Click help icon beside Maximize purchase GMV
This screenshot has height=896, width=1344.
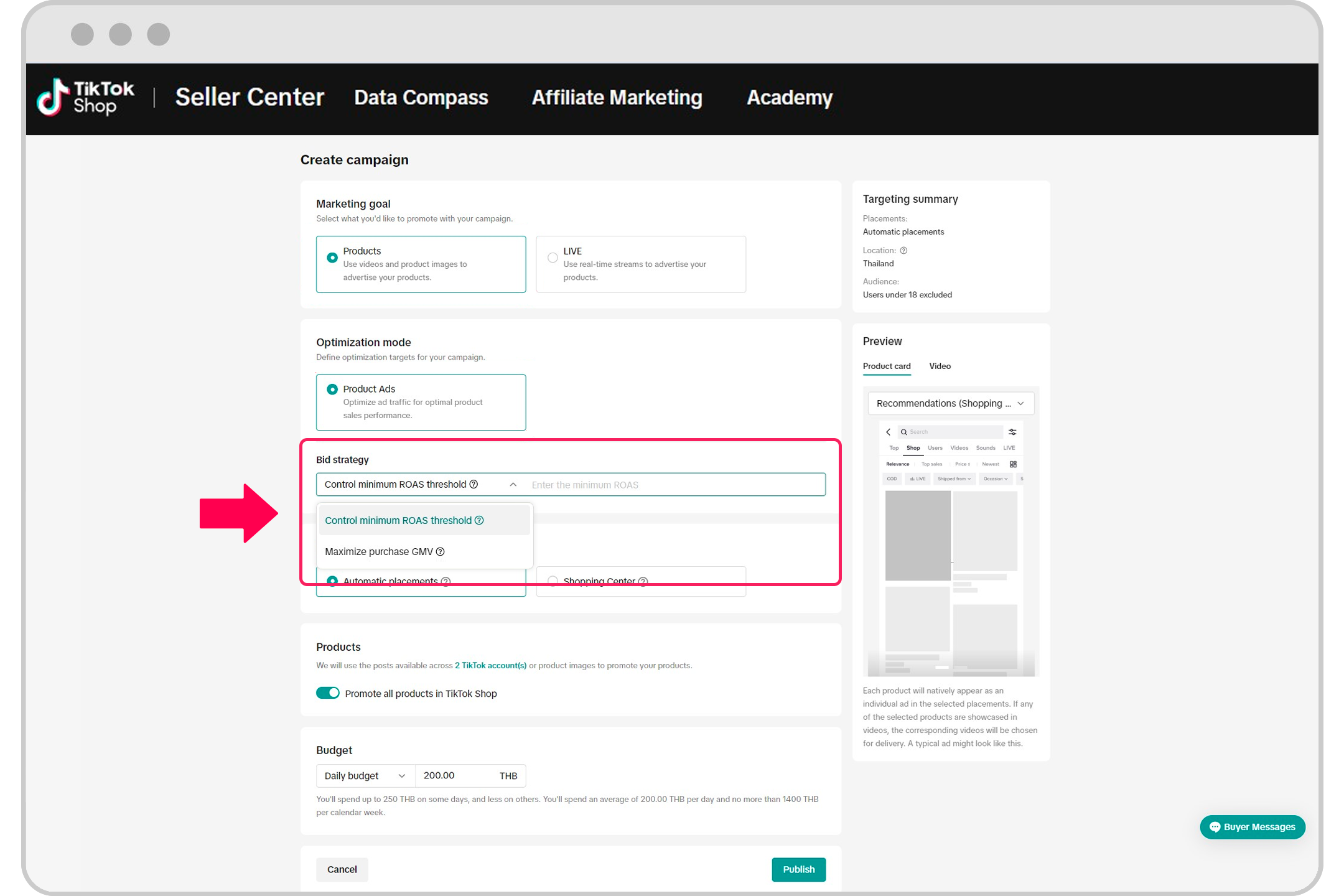441,552
